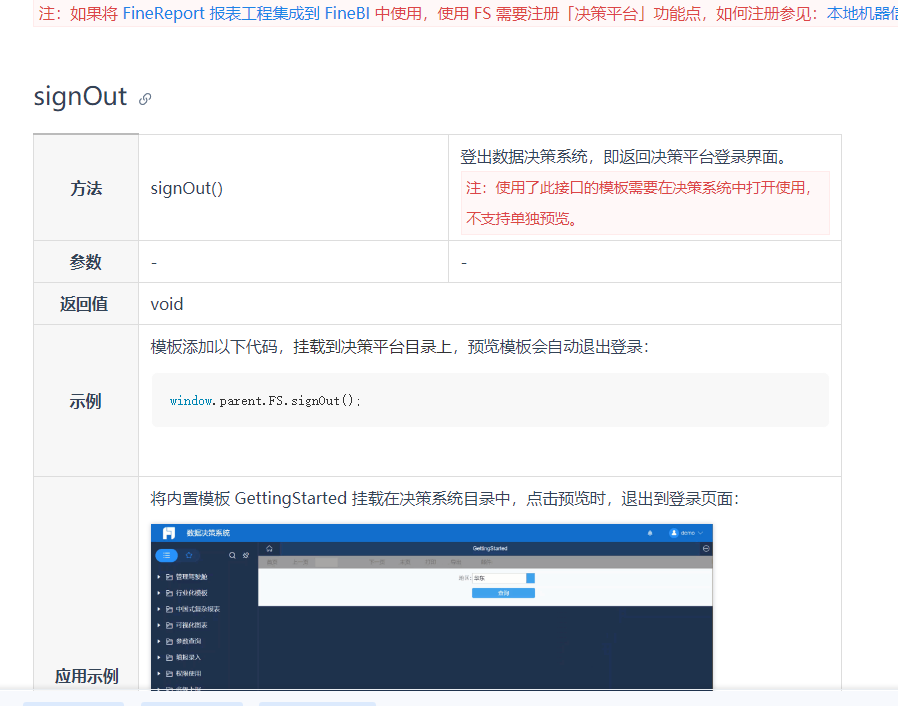Image resolution: width=898 pixels, height=706 pixels.
Task: Toggle the blue list-view directory button
Action: pos(166,555)
